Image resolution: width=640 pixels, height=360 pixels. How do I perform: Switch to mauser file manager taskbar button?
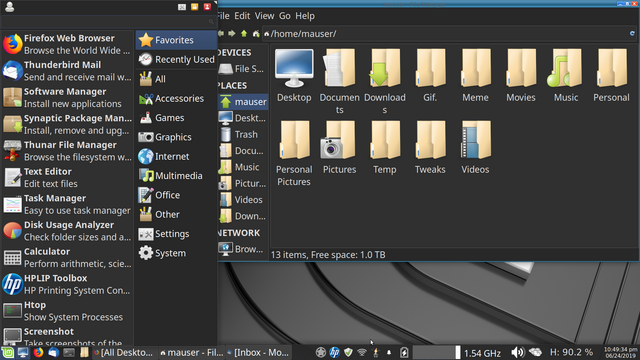191,352
